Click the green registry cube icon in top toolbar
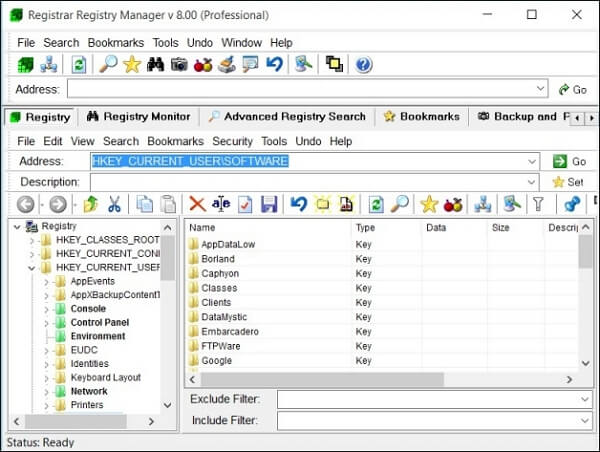Image resolution: width=600 pixels, height=452 pixels. (x=25, y=64)
